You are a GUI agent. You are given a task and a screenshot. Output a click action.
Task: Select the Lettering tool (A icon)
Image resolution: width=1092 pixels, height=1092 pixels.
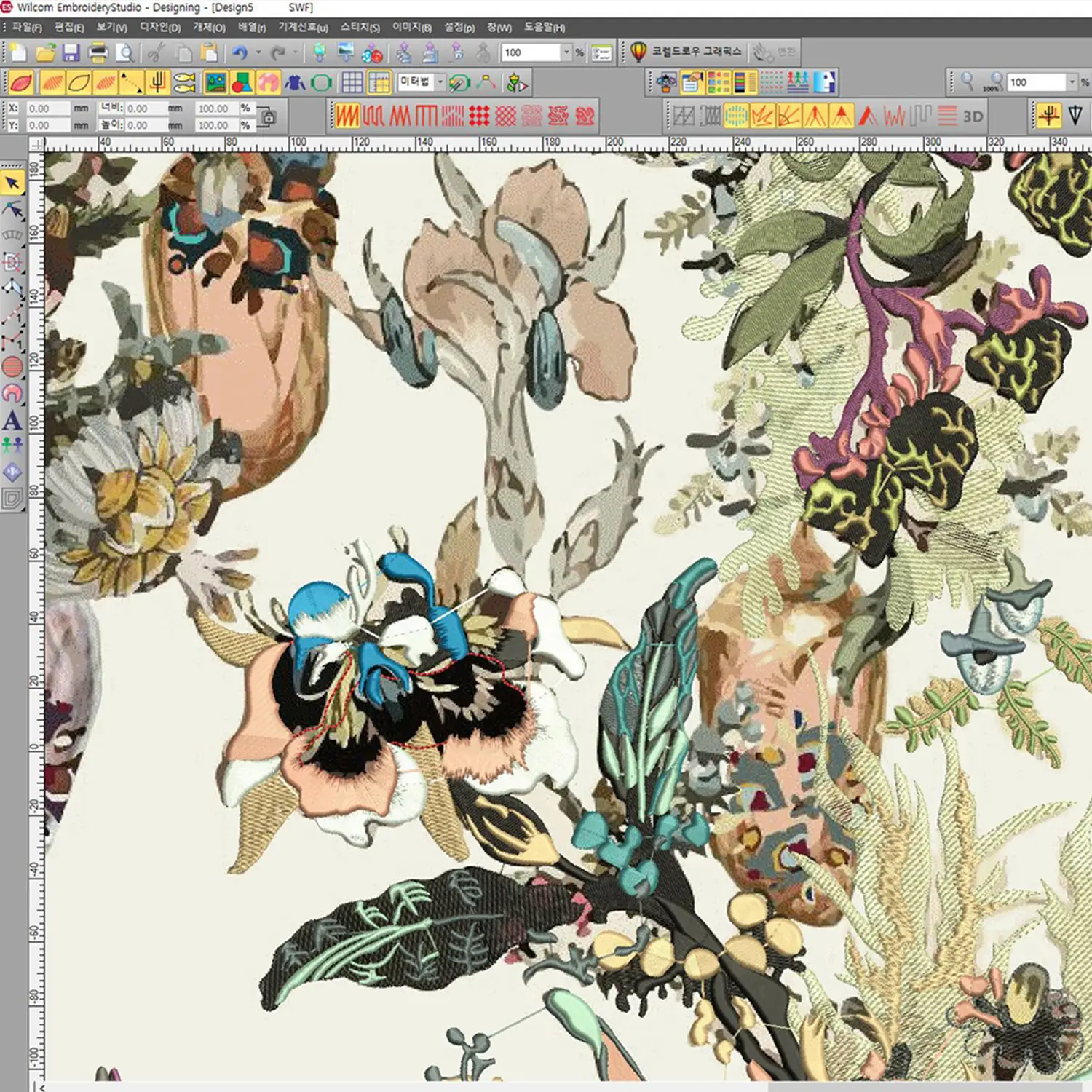[x=12, y=420]
